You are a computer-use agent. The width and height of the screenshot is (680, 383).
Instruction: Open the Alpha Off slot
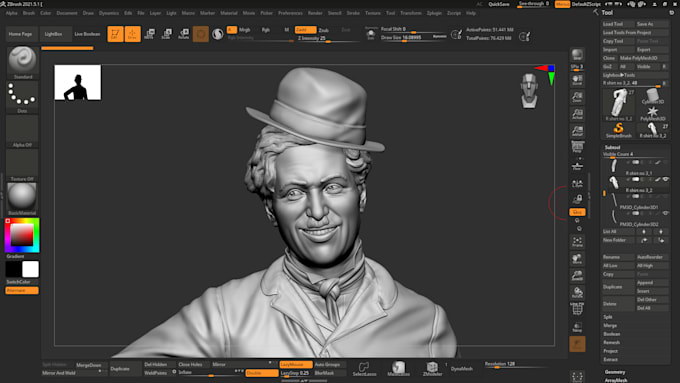point(23,130)
